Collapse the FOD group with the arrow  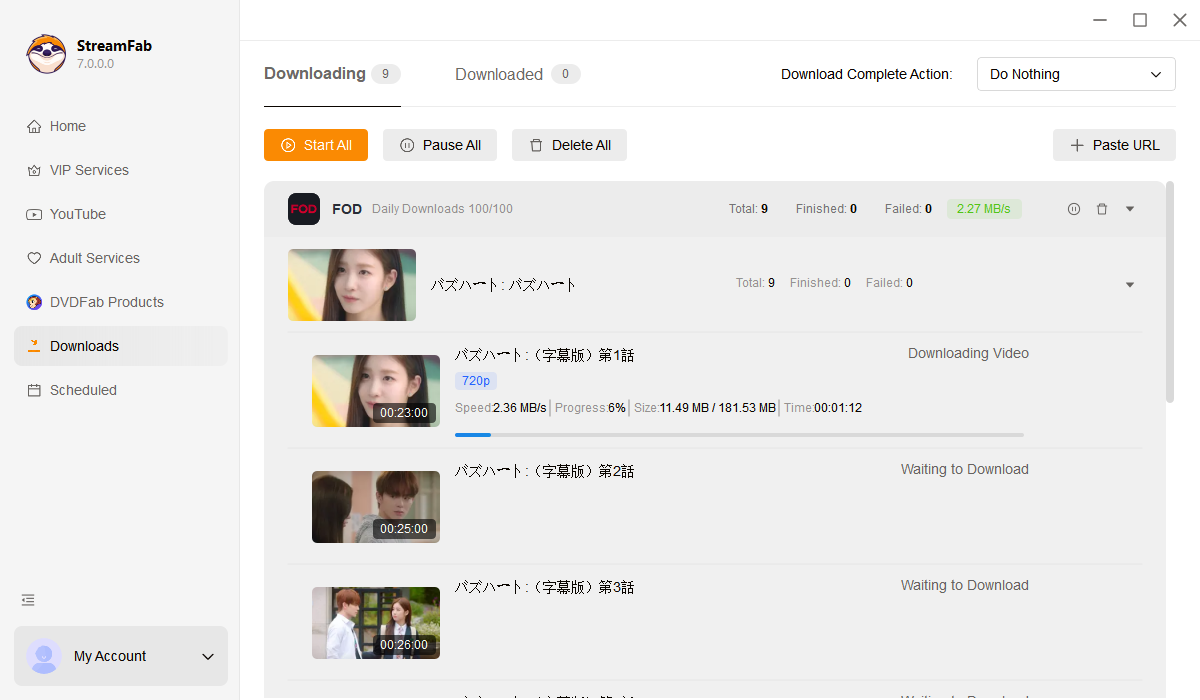[x=1130, y=209]
